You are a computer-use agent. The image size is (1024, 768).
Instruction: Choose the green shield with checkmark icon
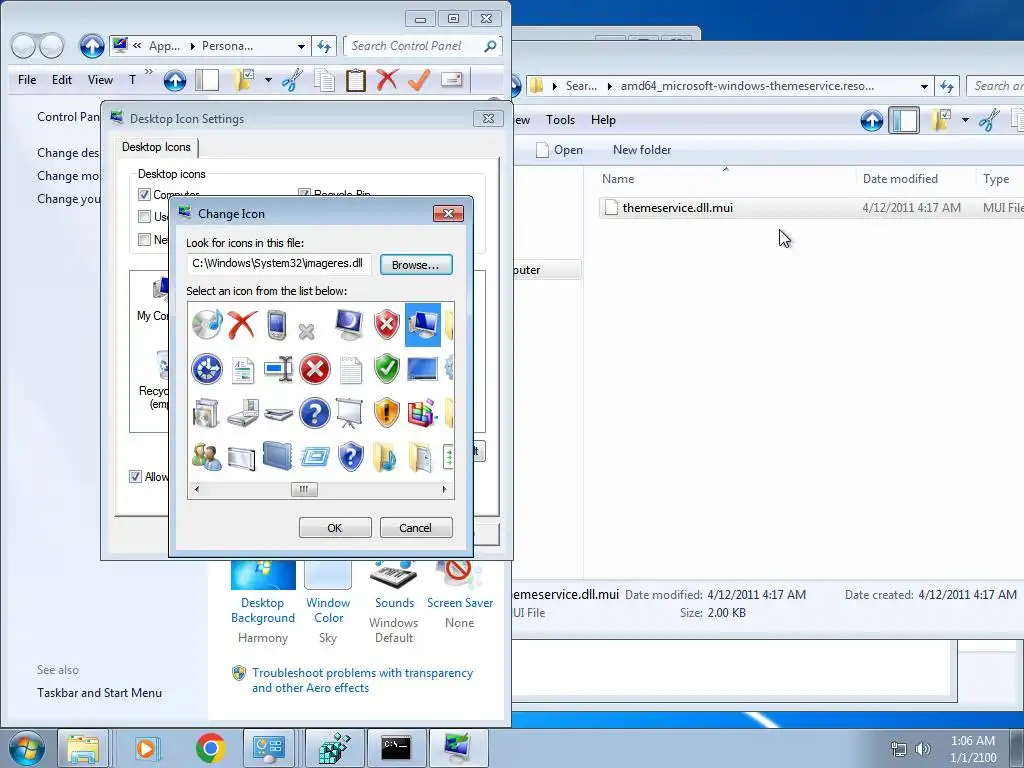pos(387,369)
